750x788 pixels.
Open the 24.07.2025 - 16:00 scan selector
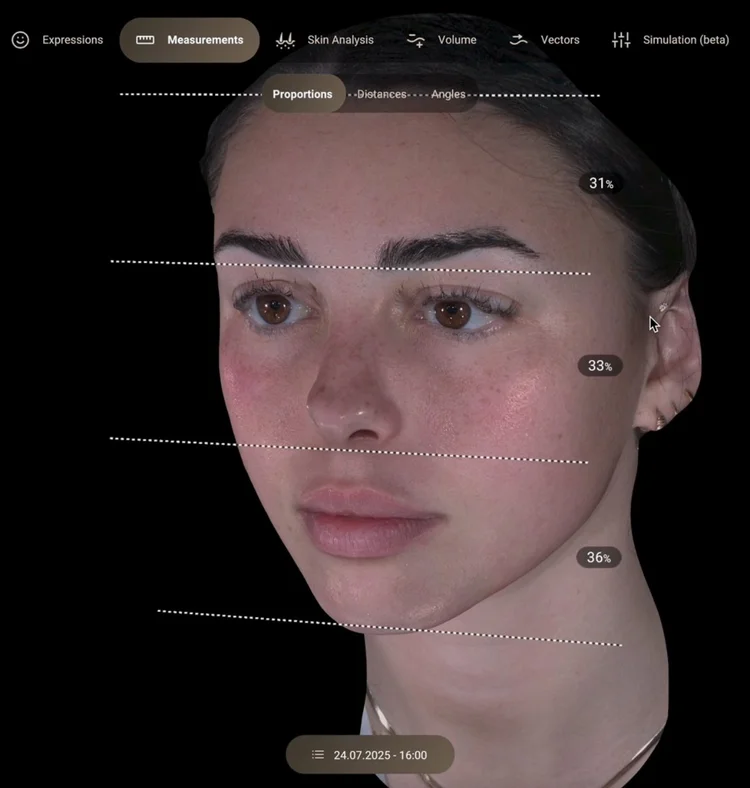tap(370, 754)
